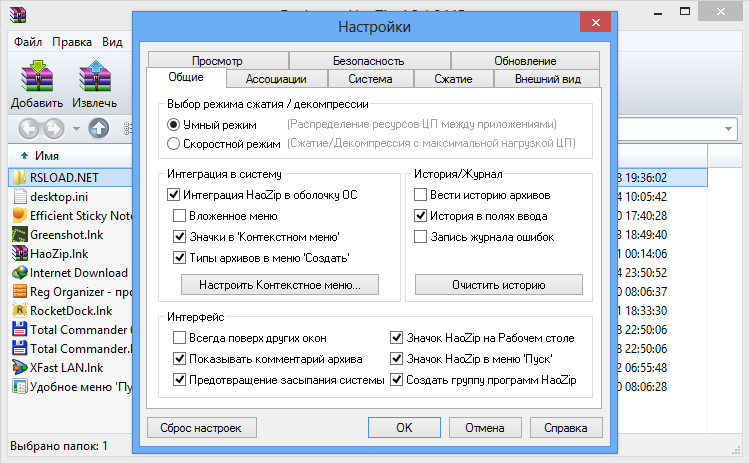Viewport: 750px width, 464px height.
Task: Enable Запись журнала ошибок checkbox
Action: (x=420, y=237)
